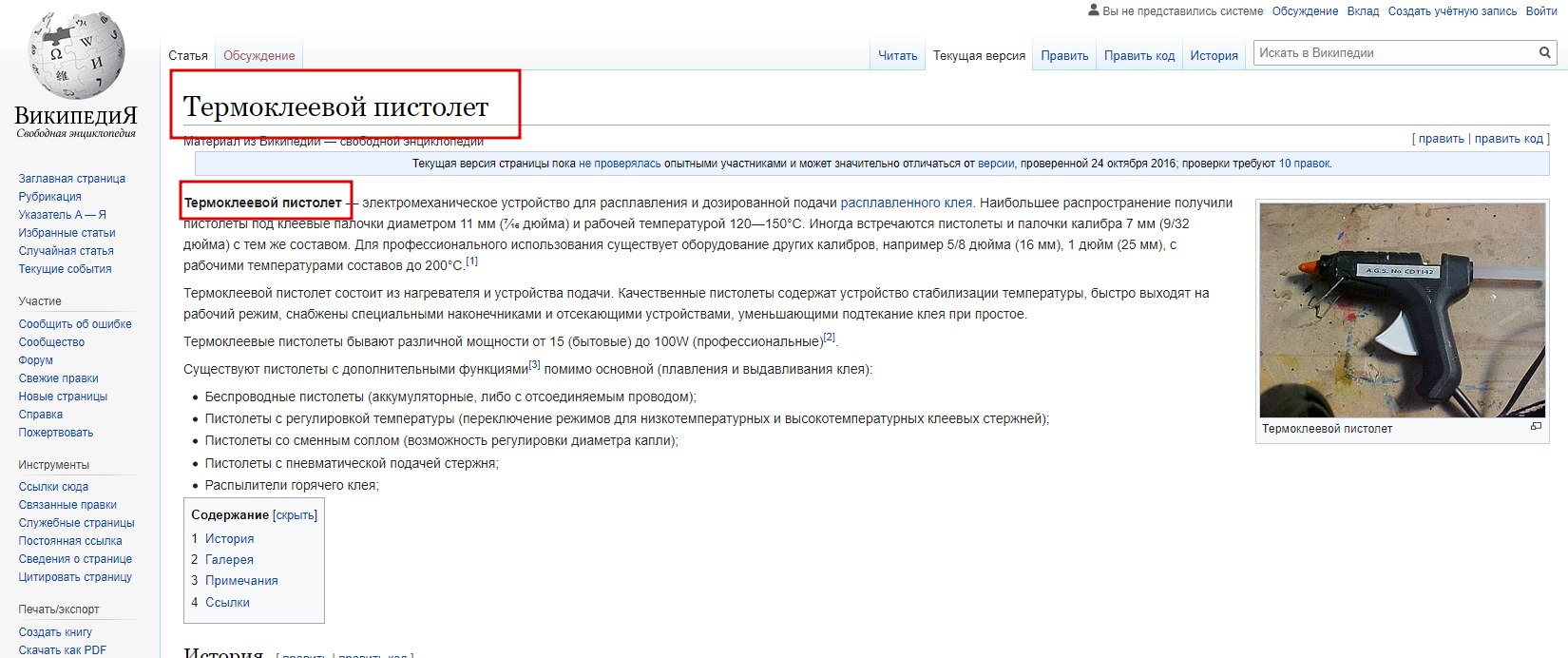Jump to 'Галерея' in the contents
Viewport: 1568px width, 658px height.
point(229,559)
